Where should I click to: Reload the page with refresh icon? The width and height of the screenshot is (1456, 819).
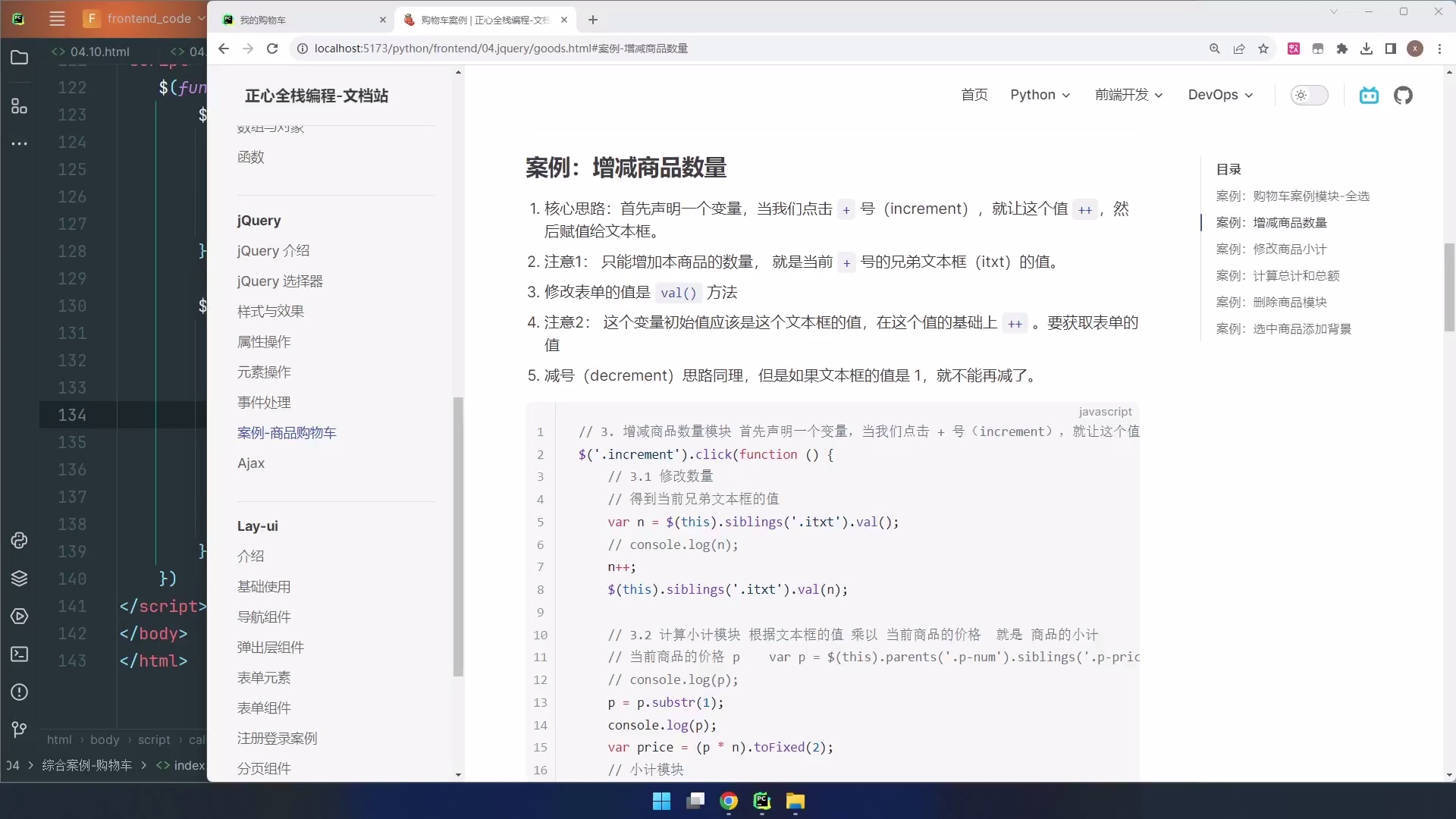coord(272,49)
